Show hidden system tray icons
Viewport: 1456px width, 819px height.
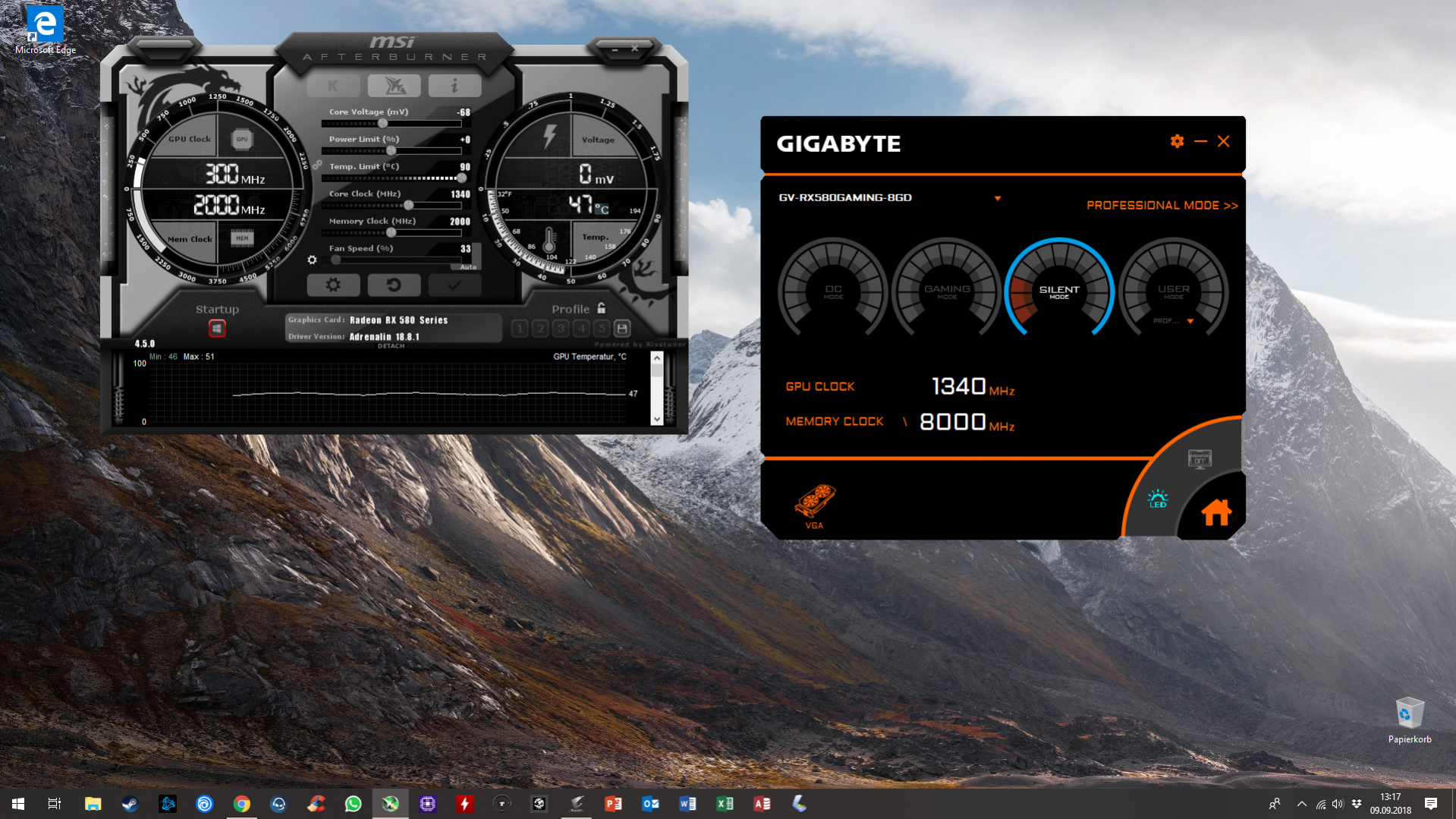coord(1302,804)
